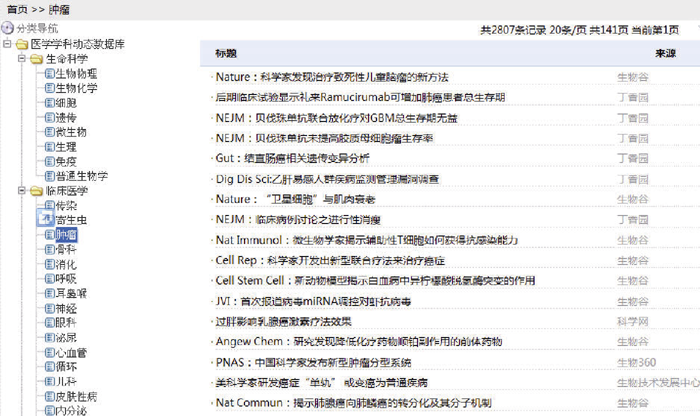Click the document icon beside 心血管
Image resolution: width=700 pixels, height=416 pixels.
point(50,352)
